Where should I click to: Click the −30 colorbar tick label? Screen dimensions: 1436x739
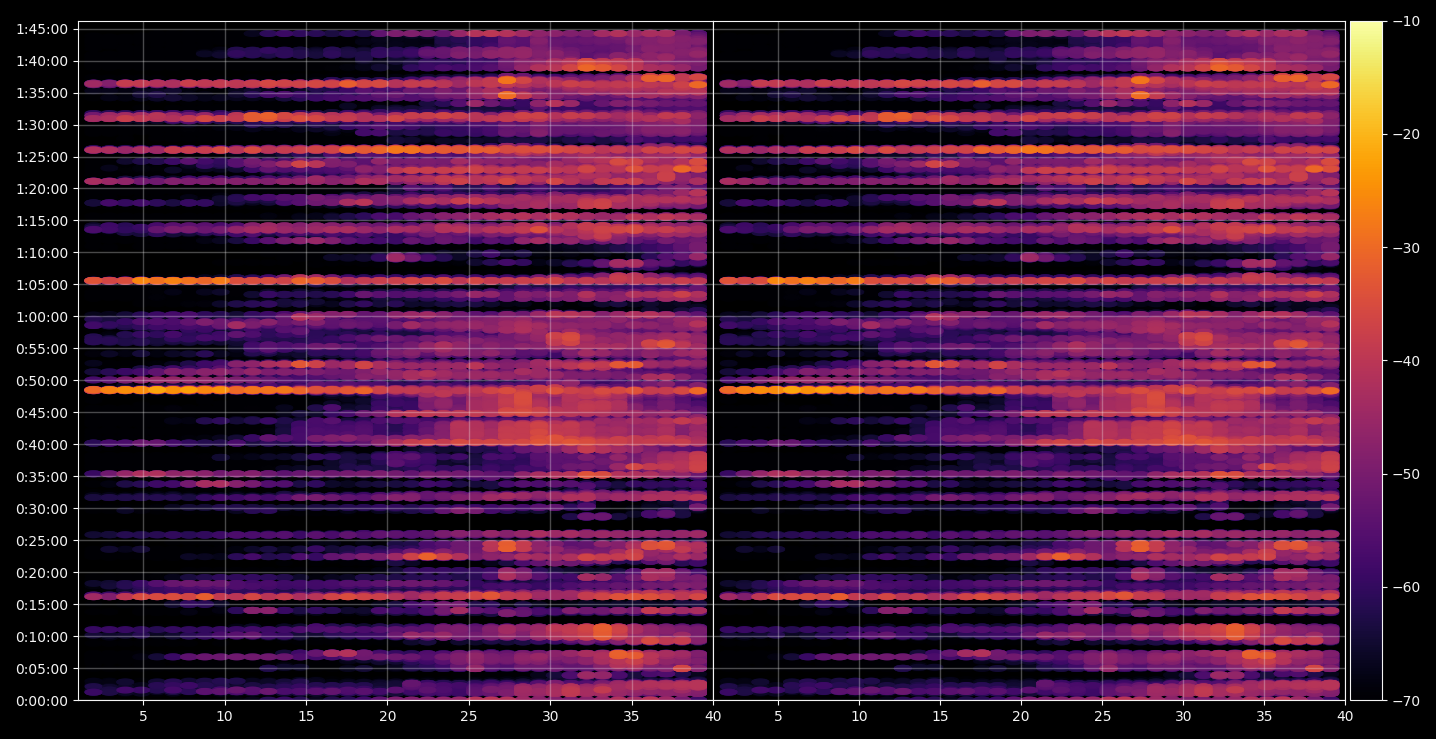[x=1406, y=248]
